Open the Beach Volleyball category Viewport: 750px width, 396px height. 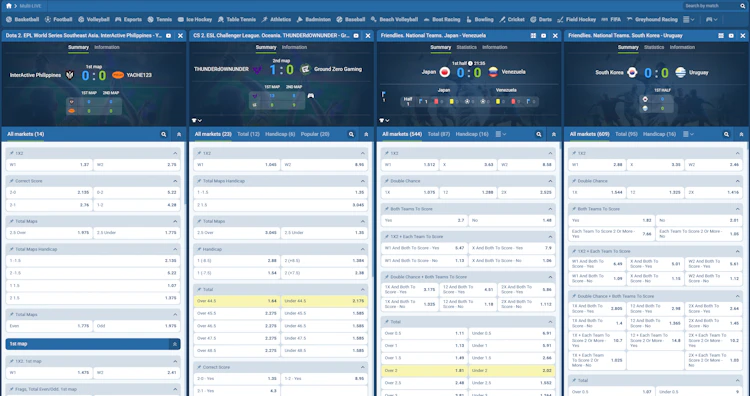(394, 20)
